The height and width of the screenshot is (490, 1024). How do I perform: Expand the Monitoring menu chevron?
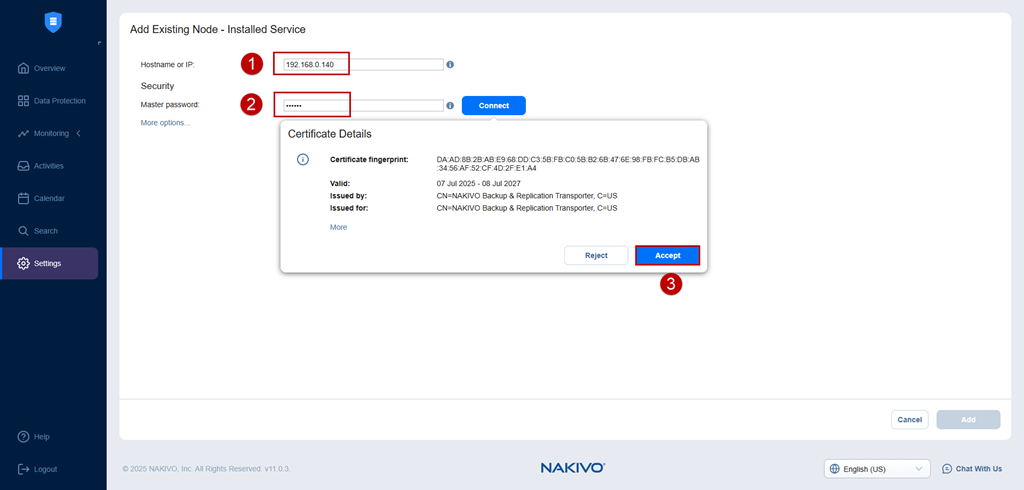pos(79,133)
